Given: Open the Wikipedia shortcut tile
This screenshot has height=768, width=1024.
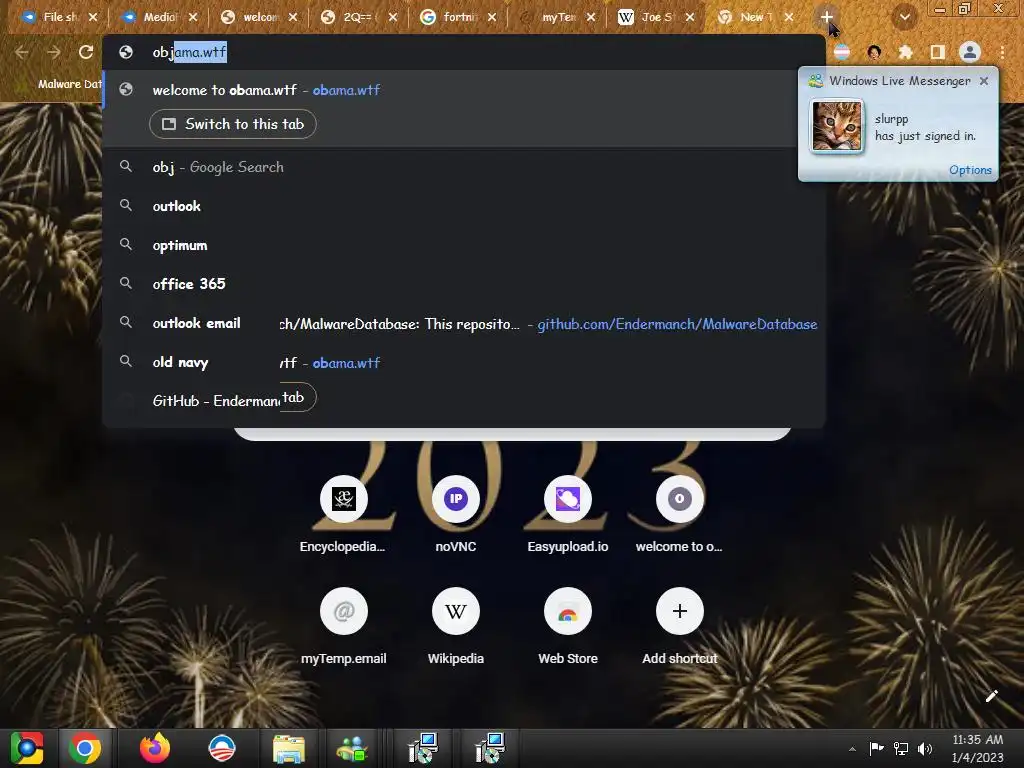Looking at the screenshot, I should point(456,627).
